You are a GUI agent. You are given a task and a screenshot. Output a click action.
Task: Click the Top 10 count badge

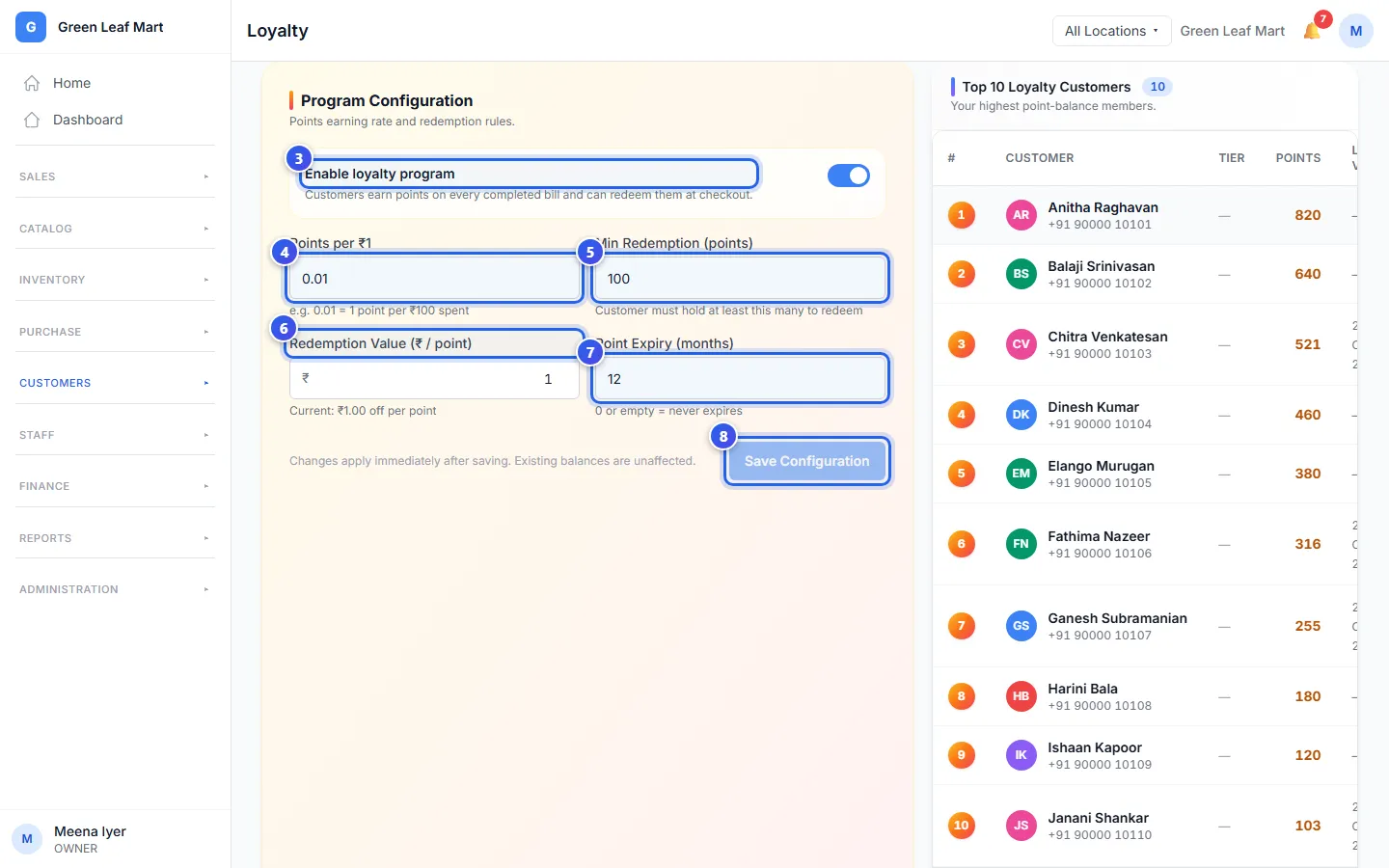1157,87
